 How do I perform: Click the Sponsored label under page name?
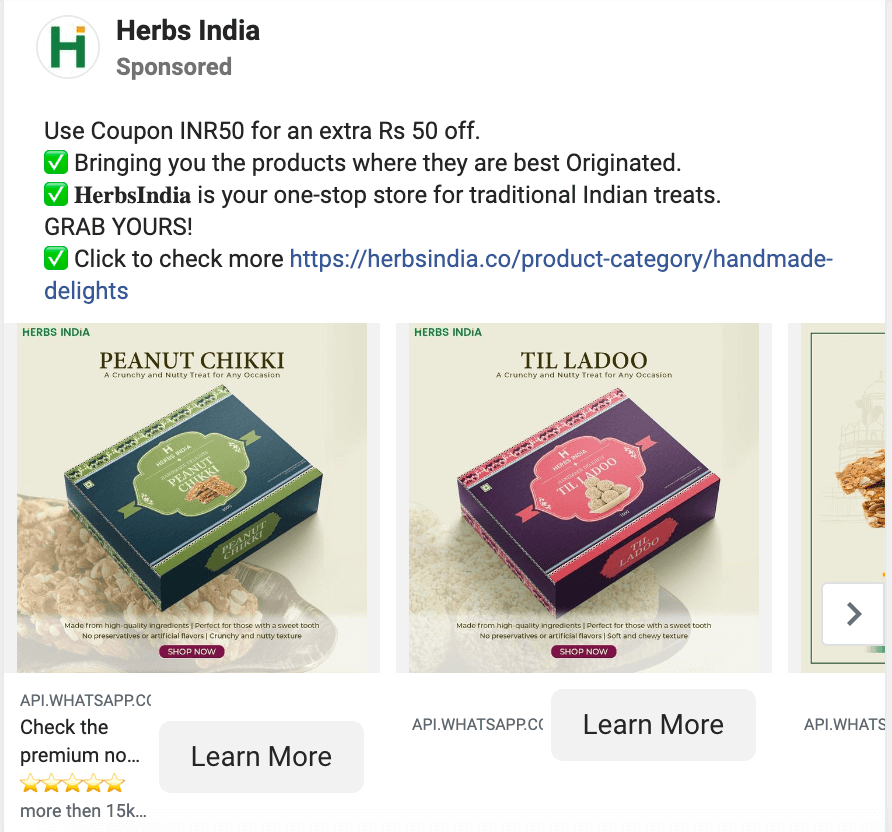coord(174,67)
